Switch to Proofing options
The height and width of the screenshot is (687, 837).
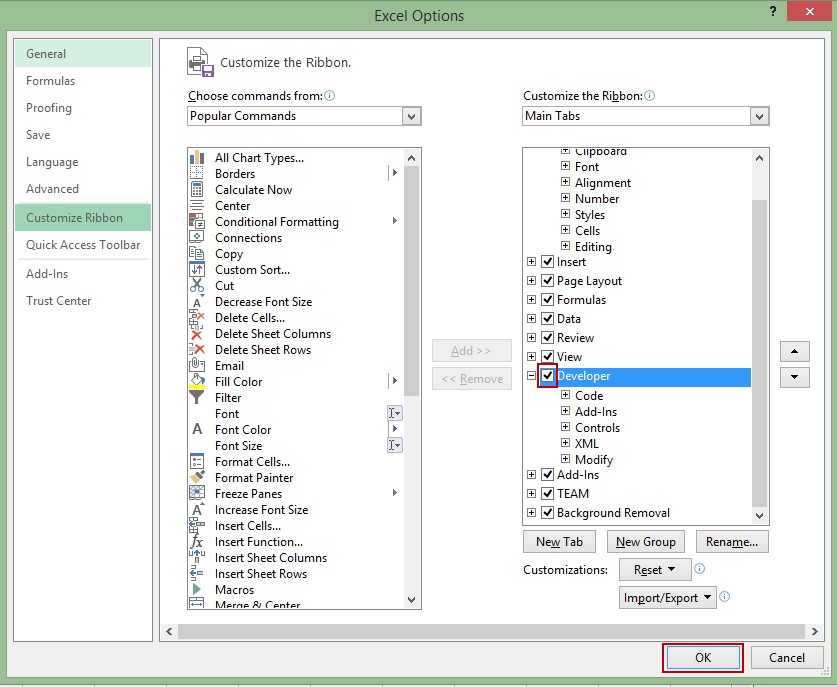click(83, 108)
